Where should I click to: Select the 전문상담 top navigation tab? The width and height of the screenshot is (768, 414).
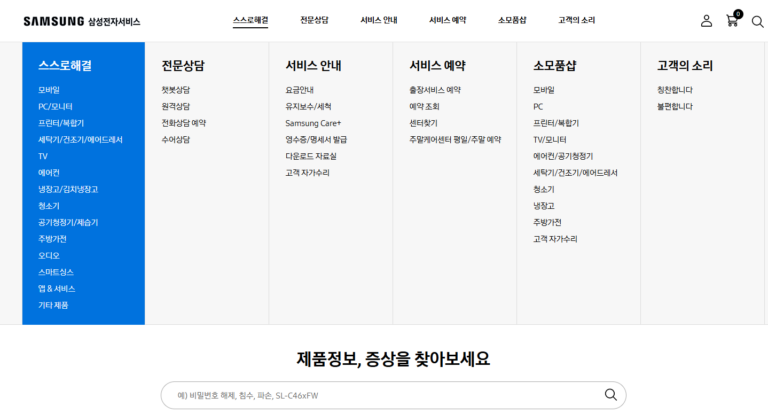[x=314, y=20]
